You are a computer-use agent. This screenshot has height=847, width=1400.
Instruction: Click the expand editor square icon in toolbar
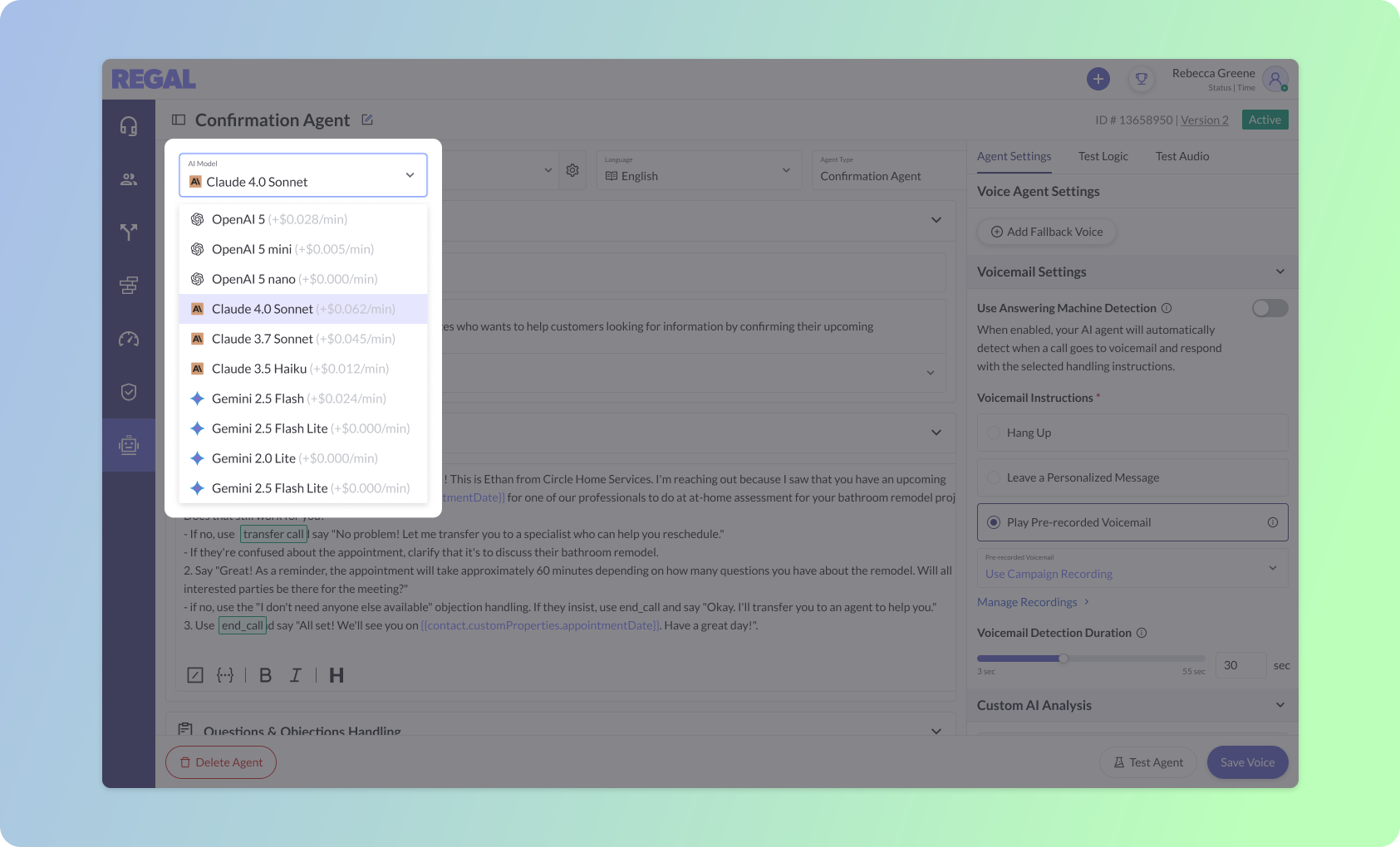pos(195,675)
